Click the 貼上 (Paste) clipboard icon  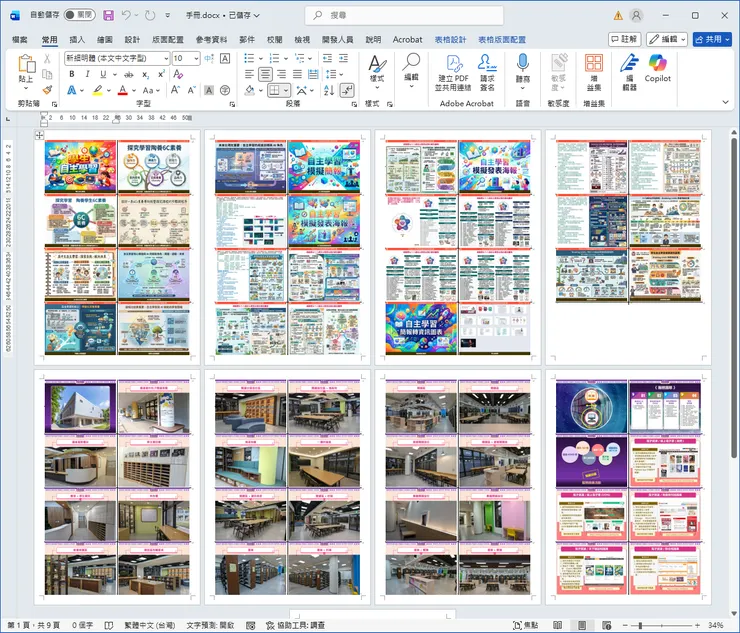pyautogui.click(x=26, y=64)
